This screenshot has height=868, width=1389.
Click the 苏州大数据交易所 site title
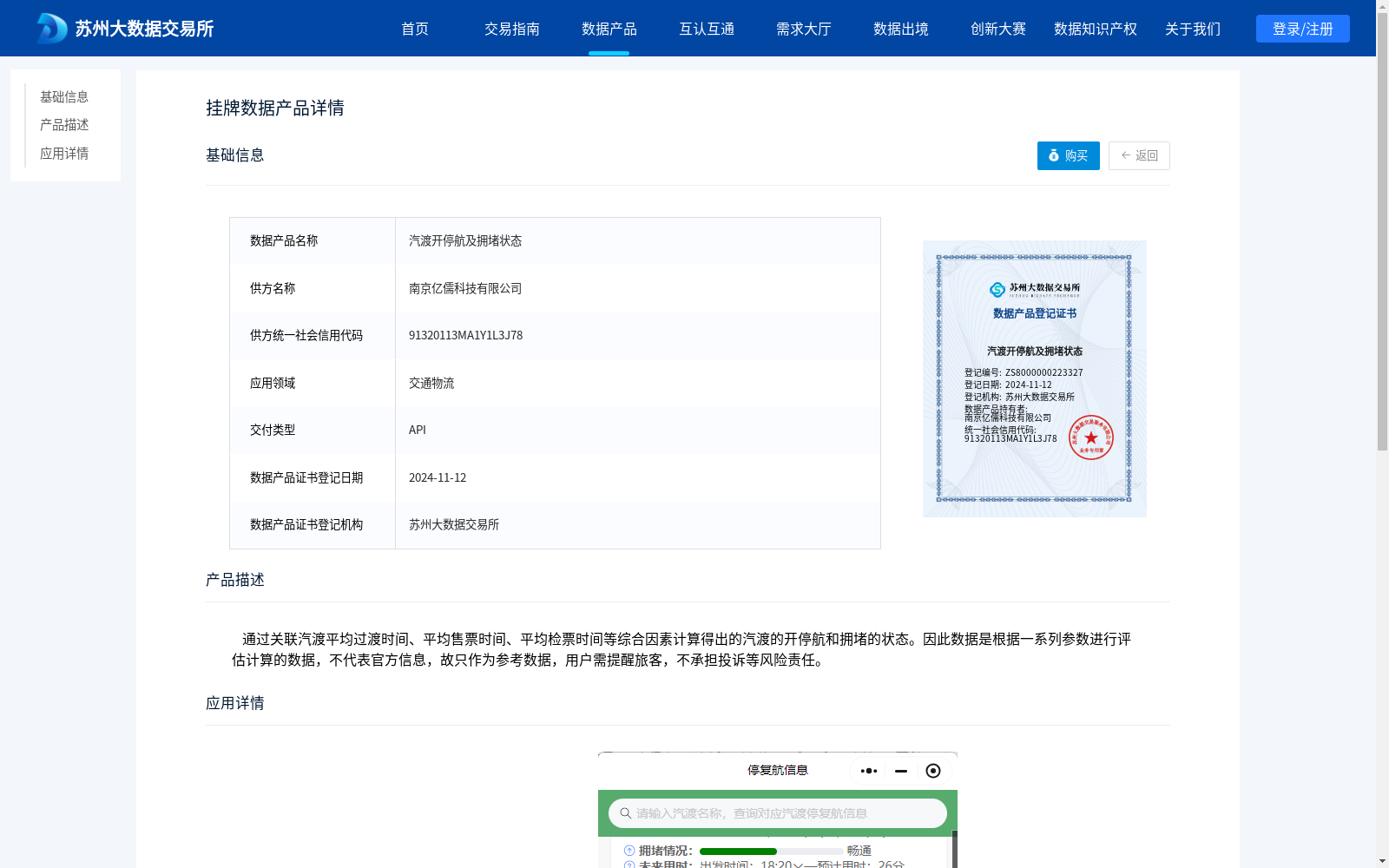coord(144,29)
